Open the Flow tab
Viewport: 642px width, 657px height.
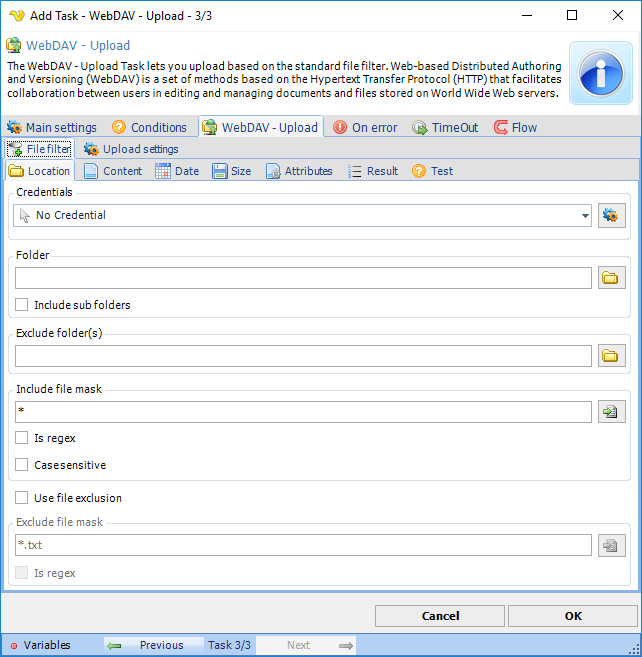click(515, 127)
